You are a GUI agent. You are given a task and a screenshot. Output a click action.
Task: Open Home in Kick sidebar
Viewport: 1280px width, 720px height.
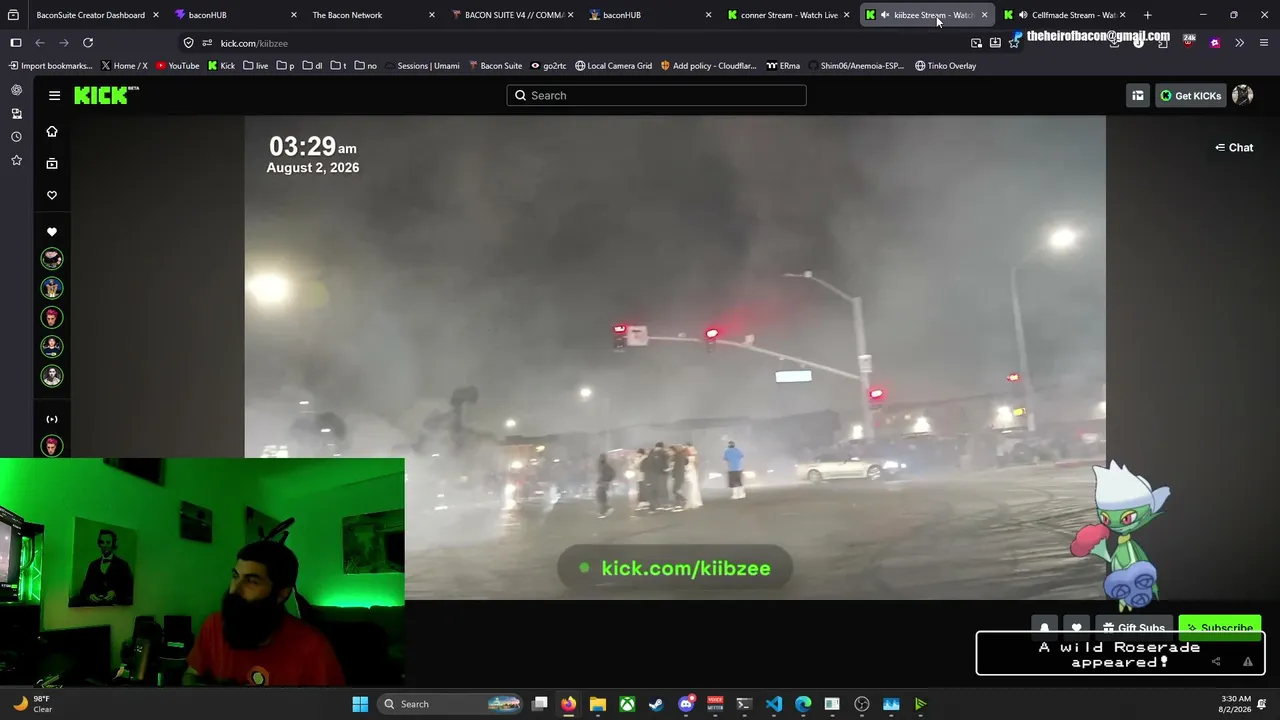52,132
